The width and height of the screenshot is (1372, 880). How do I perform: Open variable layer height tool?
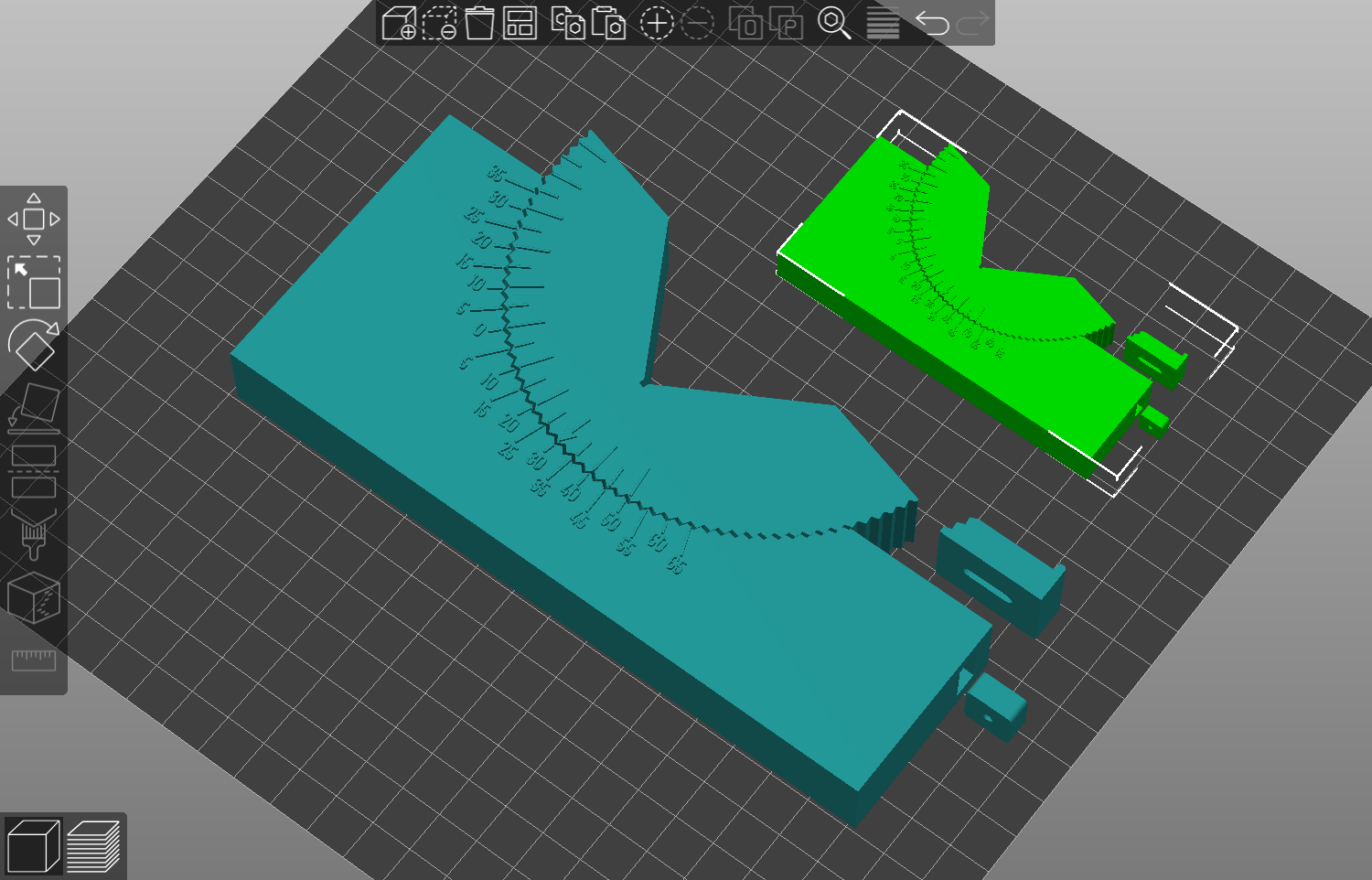[x=883, y=23]
